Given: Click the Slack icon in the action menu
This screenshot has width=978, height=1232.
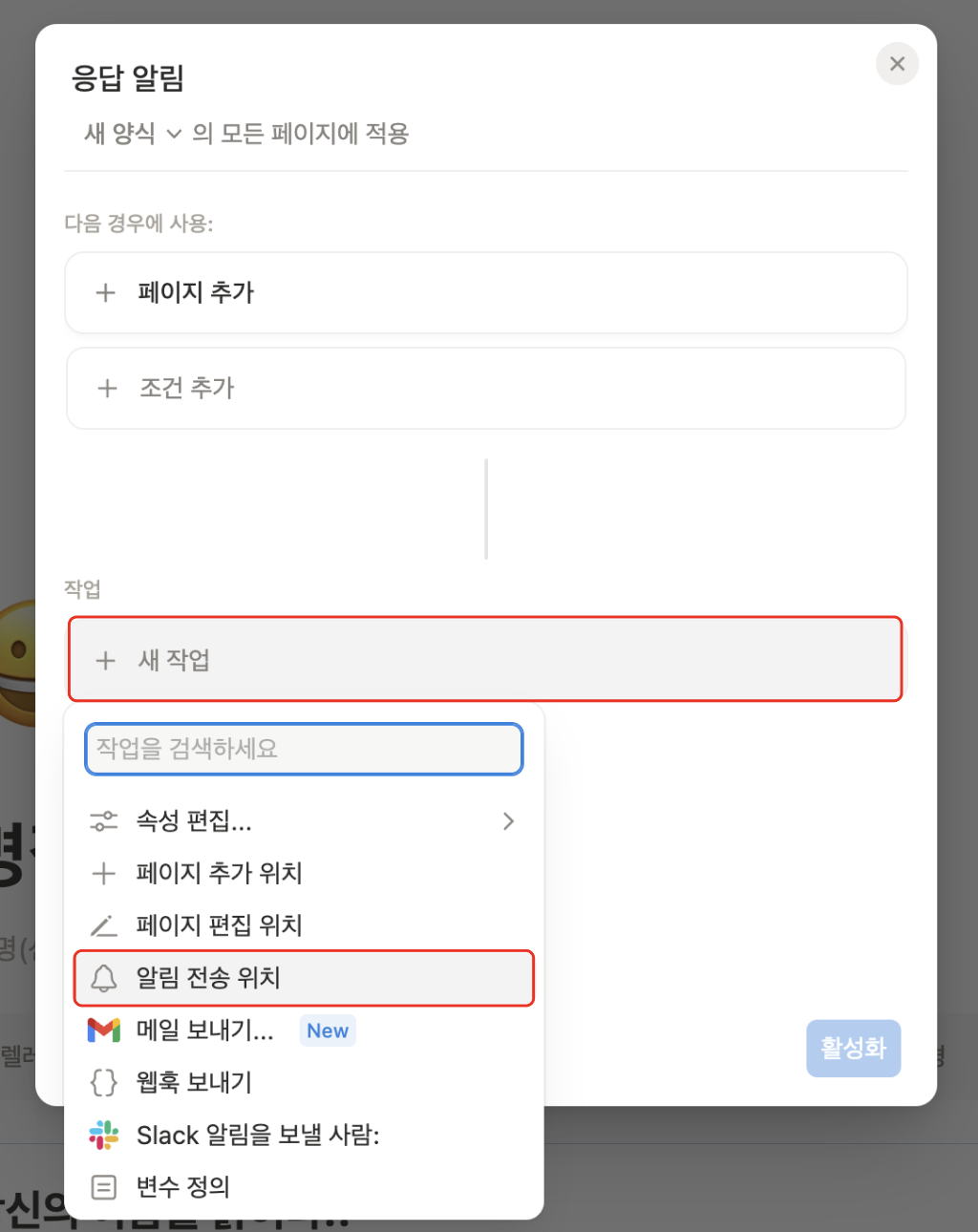Looking at the screenshot, I should (102, 1135).
